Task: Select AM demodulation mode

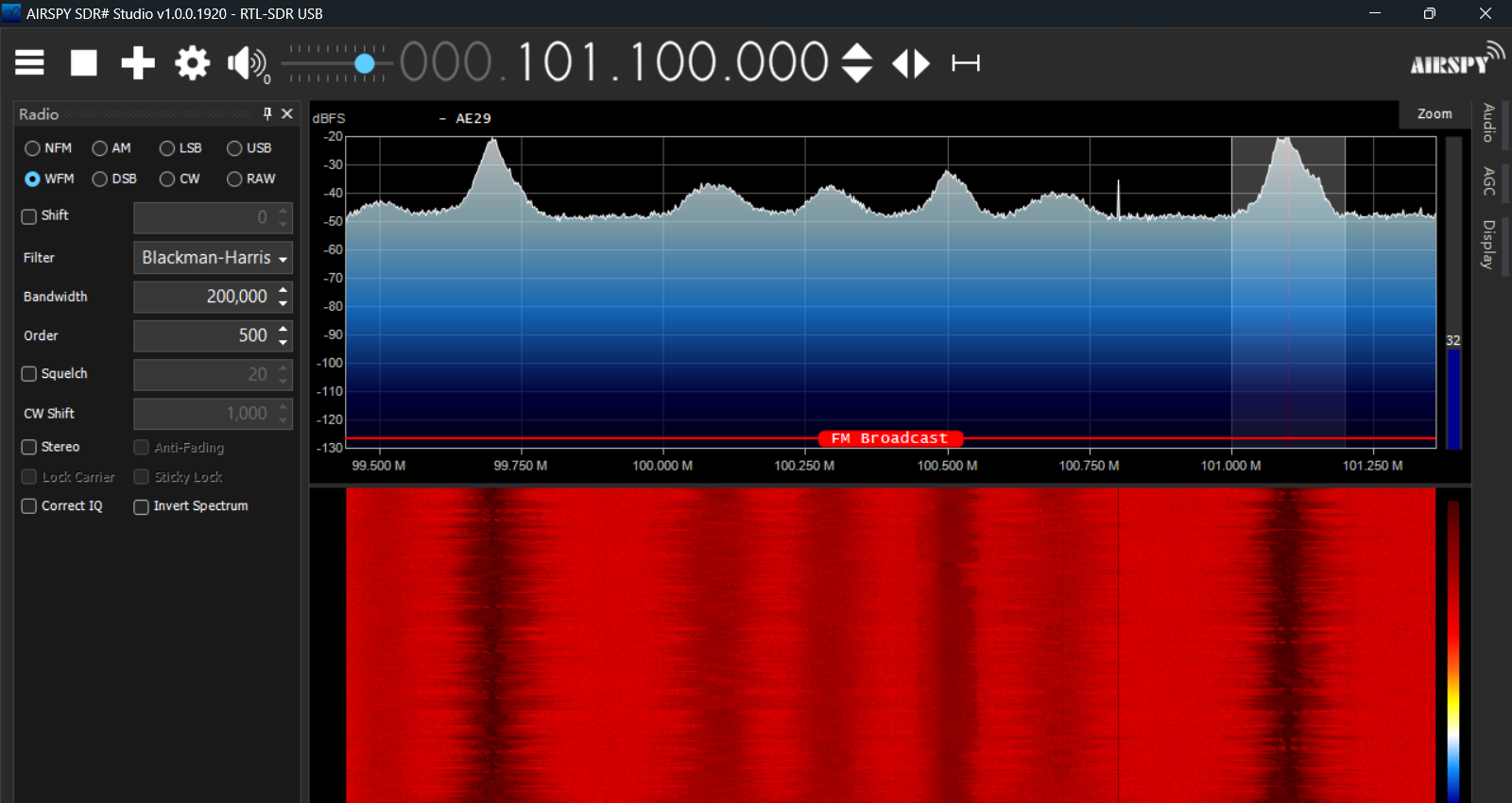Action: tap(112, 148)
